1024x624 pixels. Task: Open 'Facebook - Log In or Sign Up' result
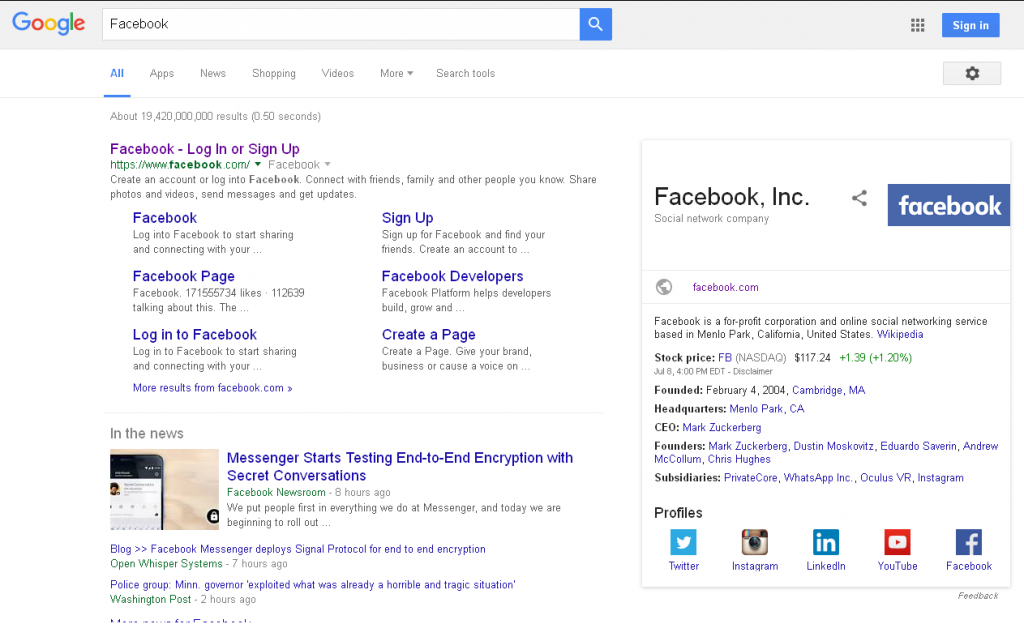[204, 149]
